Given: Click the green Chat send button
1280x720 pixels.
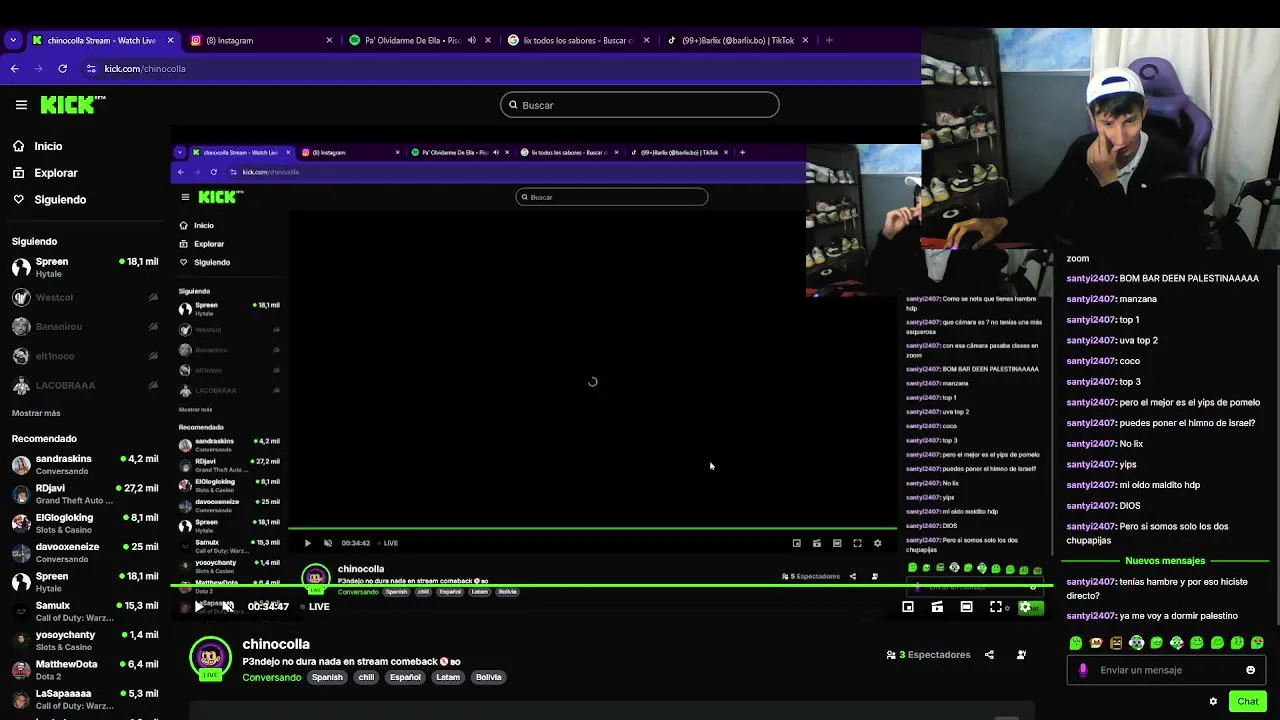Looking at the screenshot, I should tap(1247, 701).
